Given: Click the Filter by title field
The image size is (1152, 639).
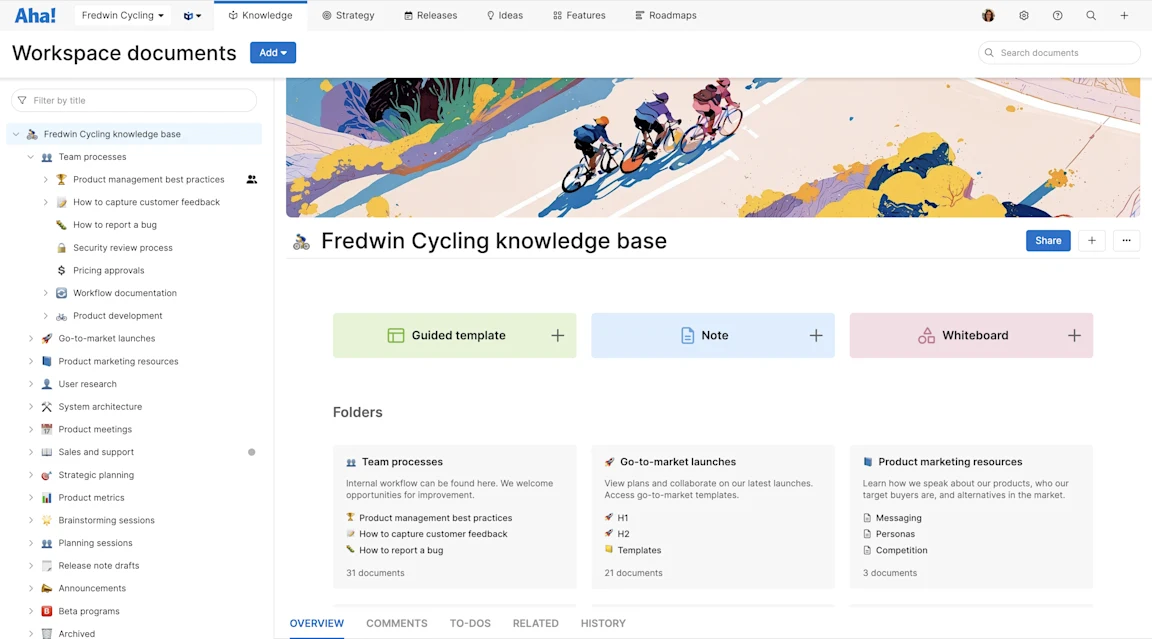Looking at the screenshot, I should point(133,100).
